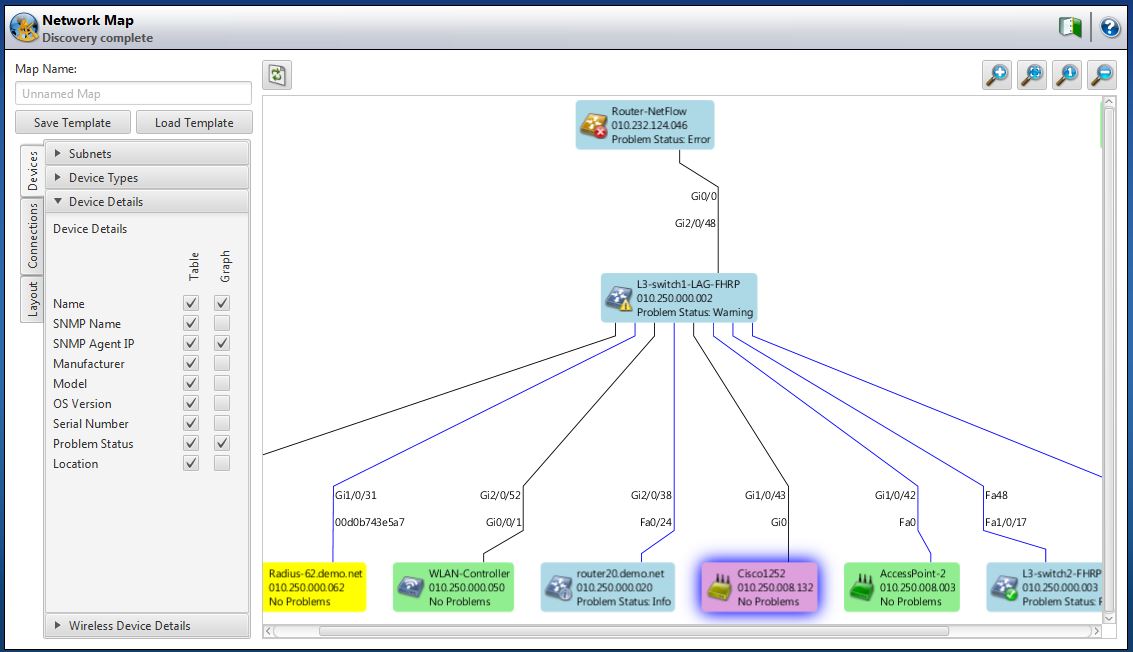Reset zoom to 100% with magnifier button
The width and height of the screenshot is (1133, 652).
point(1067,76)
